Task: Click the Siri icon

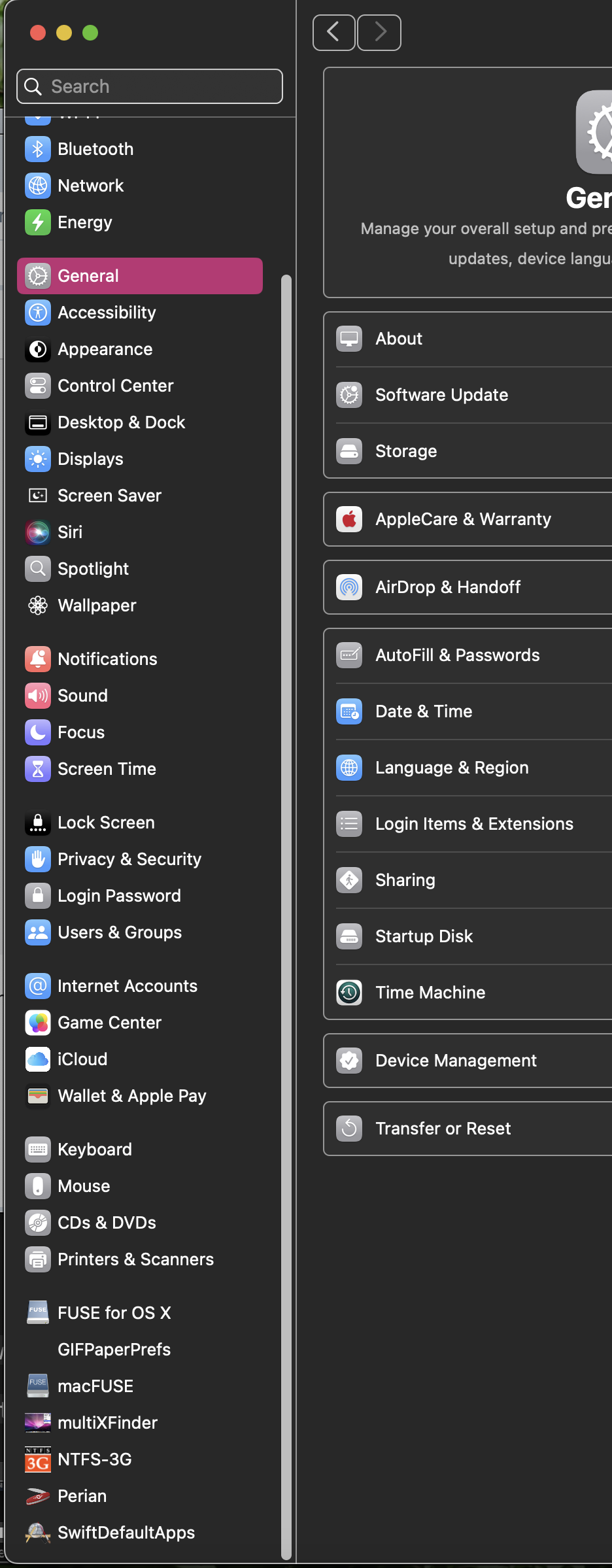Action: [38, 532]
